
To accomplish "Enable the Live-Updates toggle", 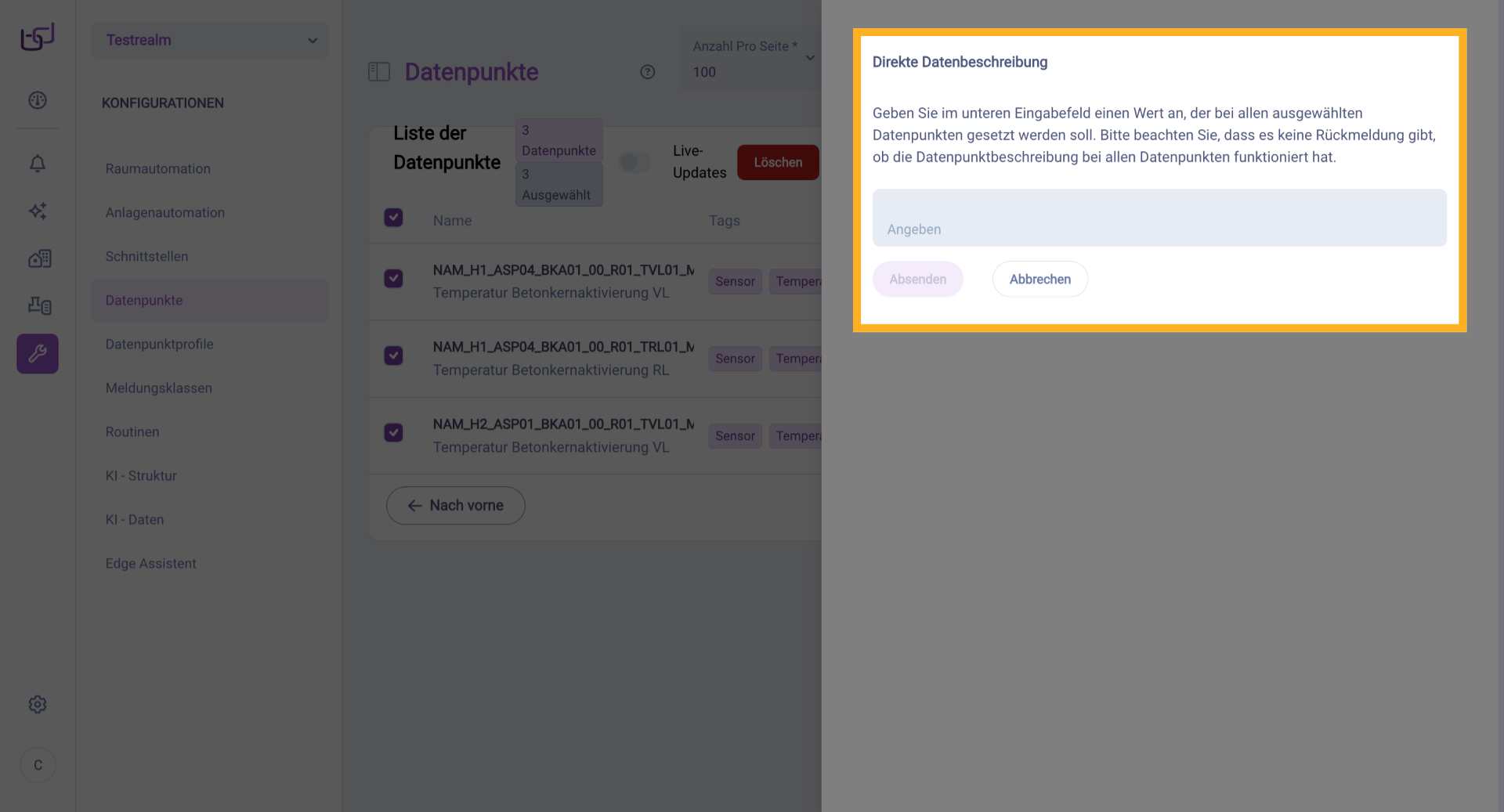I will pos(635,162).
